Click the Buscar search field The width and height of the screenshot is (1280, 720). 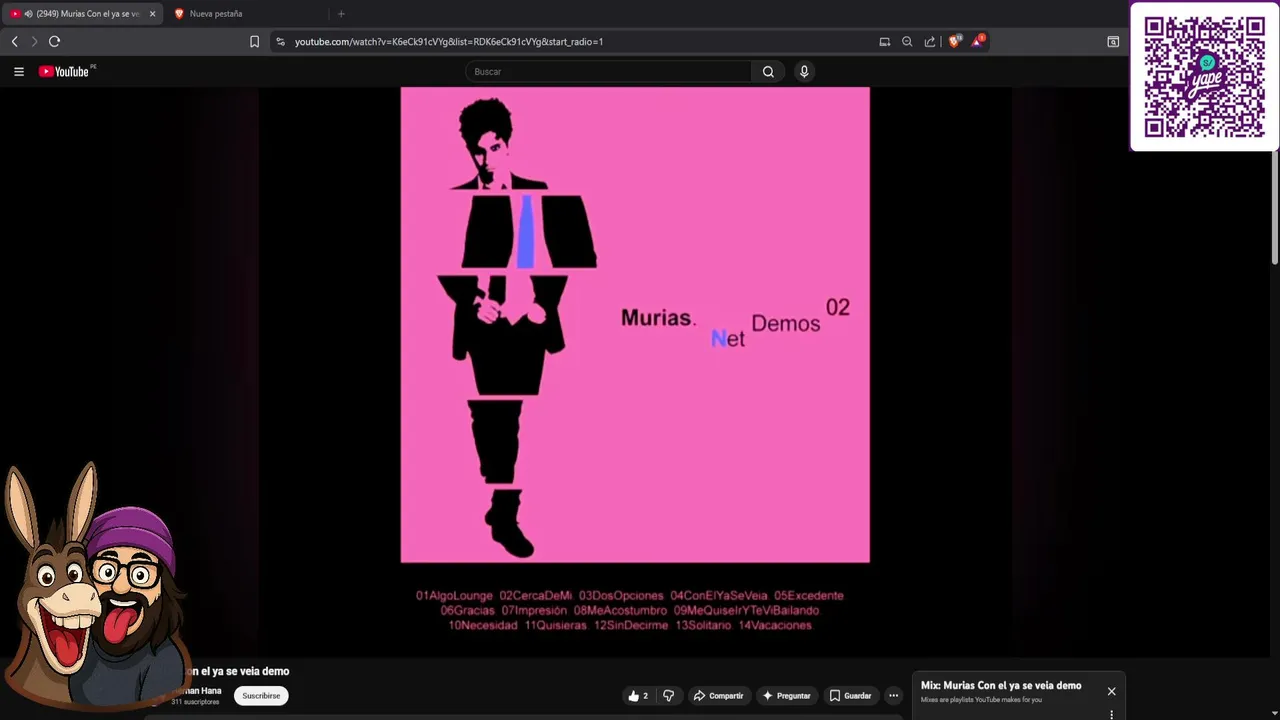pyautogui.click(x=608, y=72)
